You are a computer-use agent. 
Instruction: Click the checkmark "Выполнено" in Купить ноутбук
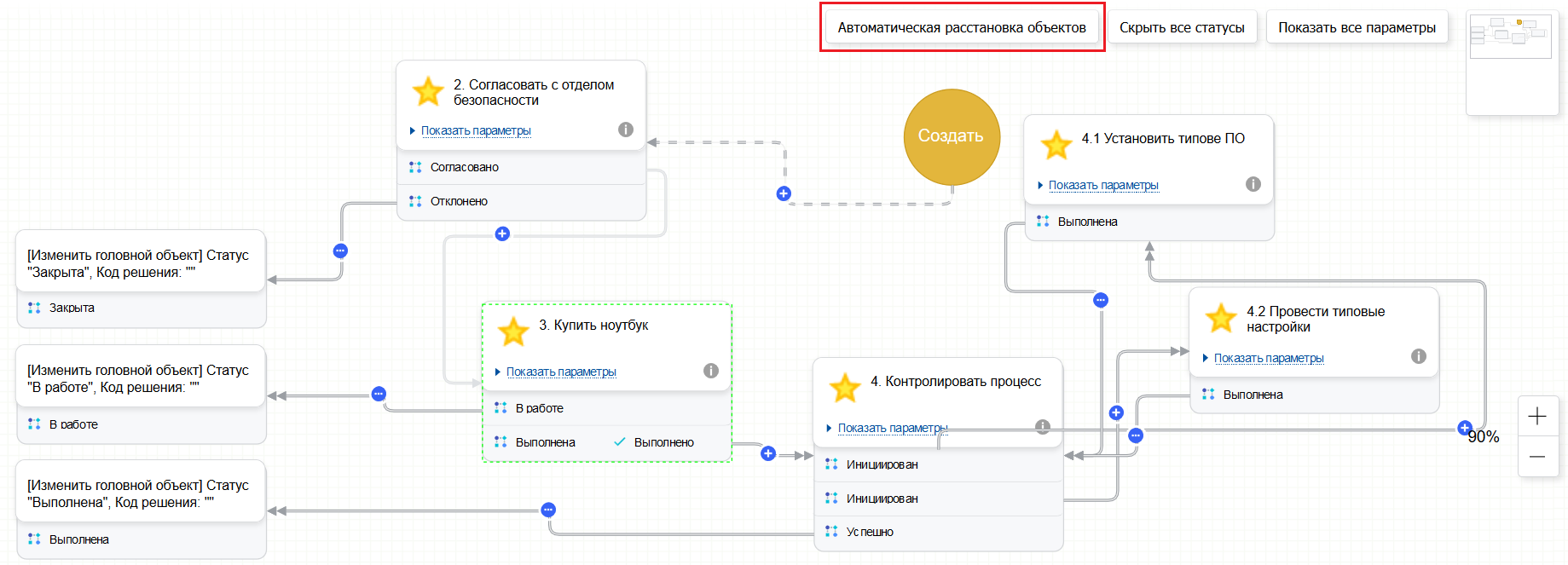[654, 442]
